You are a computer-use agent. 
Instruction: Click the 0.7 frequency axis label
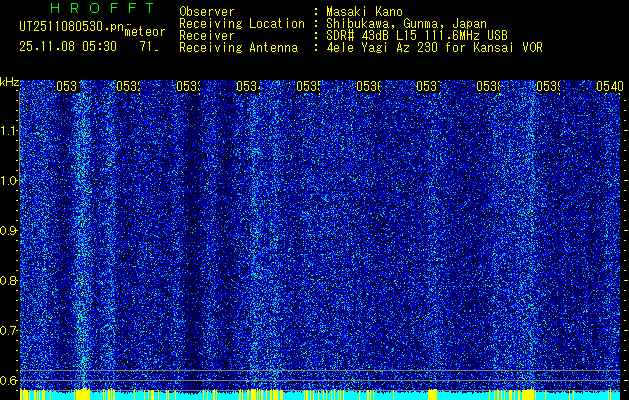coord(9,330)
